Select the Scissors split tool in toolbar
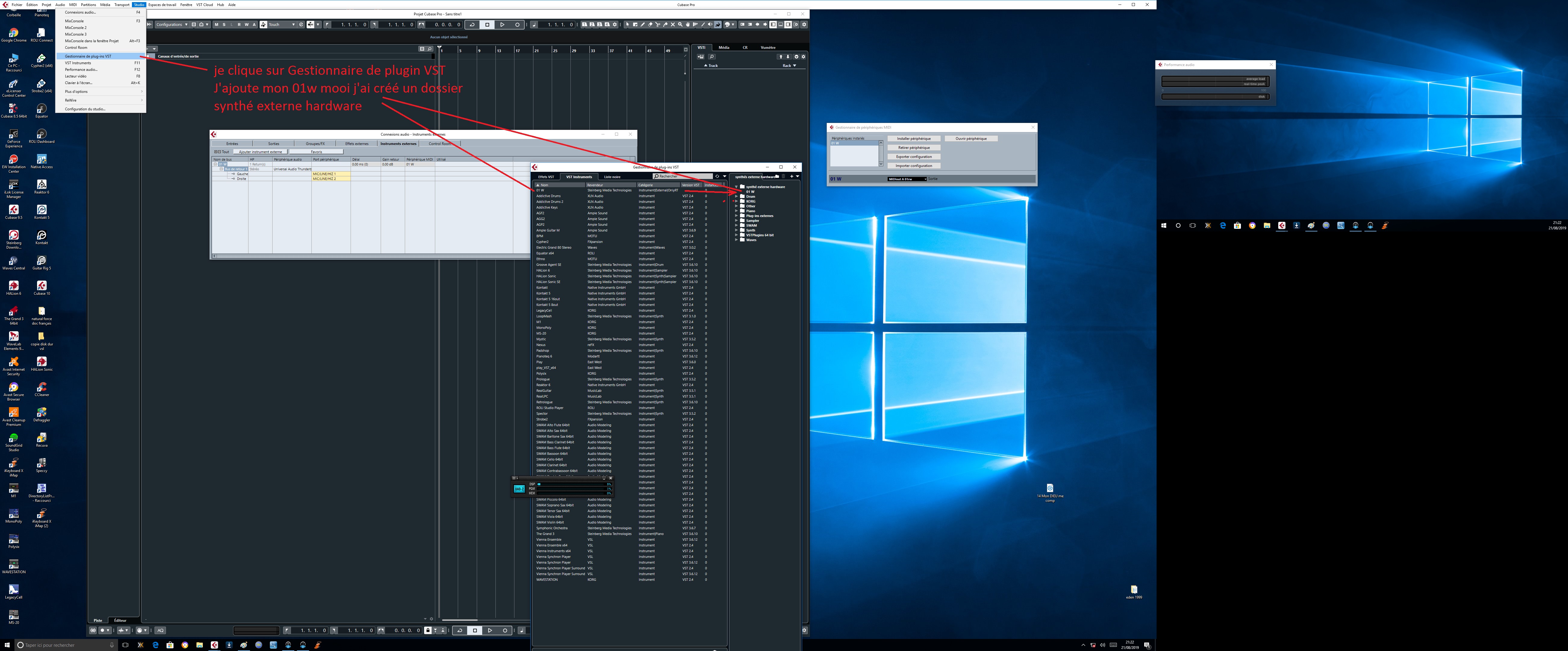 (x=657, y=24)
